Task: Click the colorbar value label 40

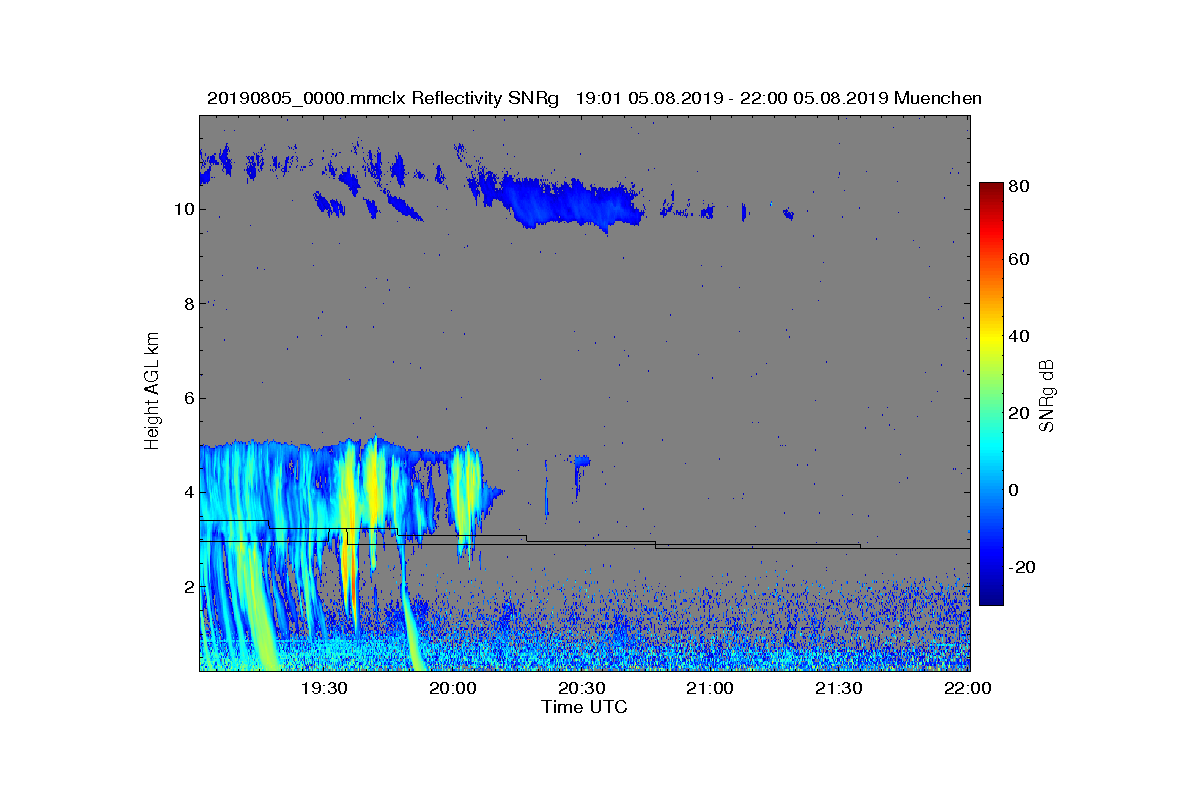Action: [x=1020, y=336]
